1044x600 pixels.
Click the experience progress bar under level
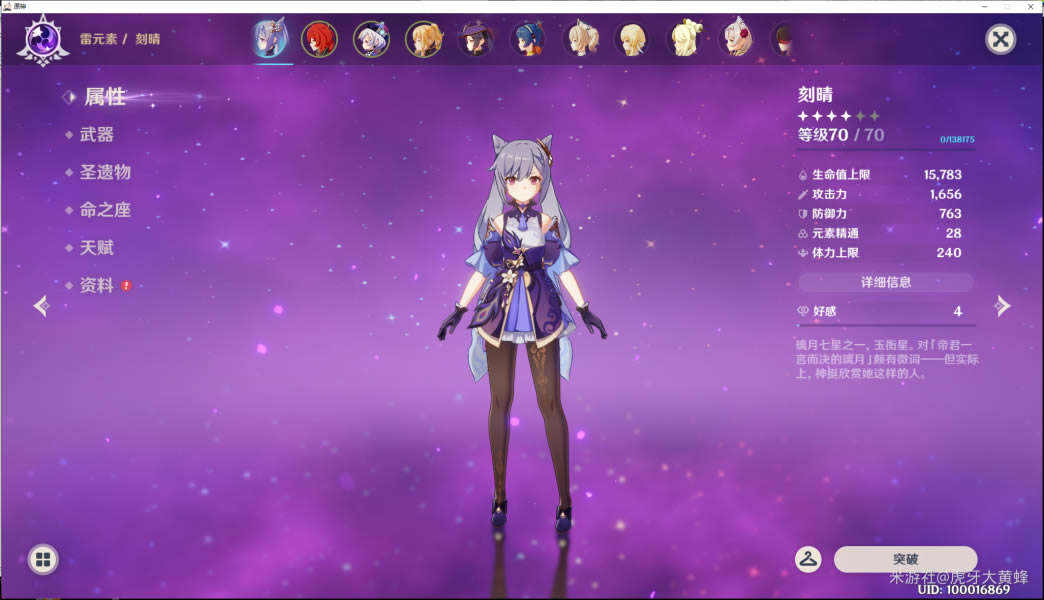[885, 150]
